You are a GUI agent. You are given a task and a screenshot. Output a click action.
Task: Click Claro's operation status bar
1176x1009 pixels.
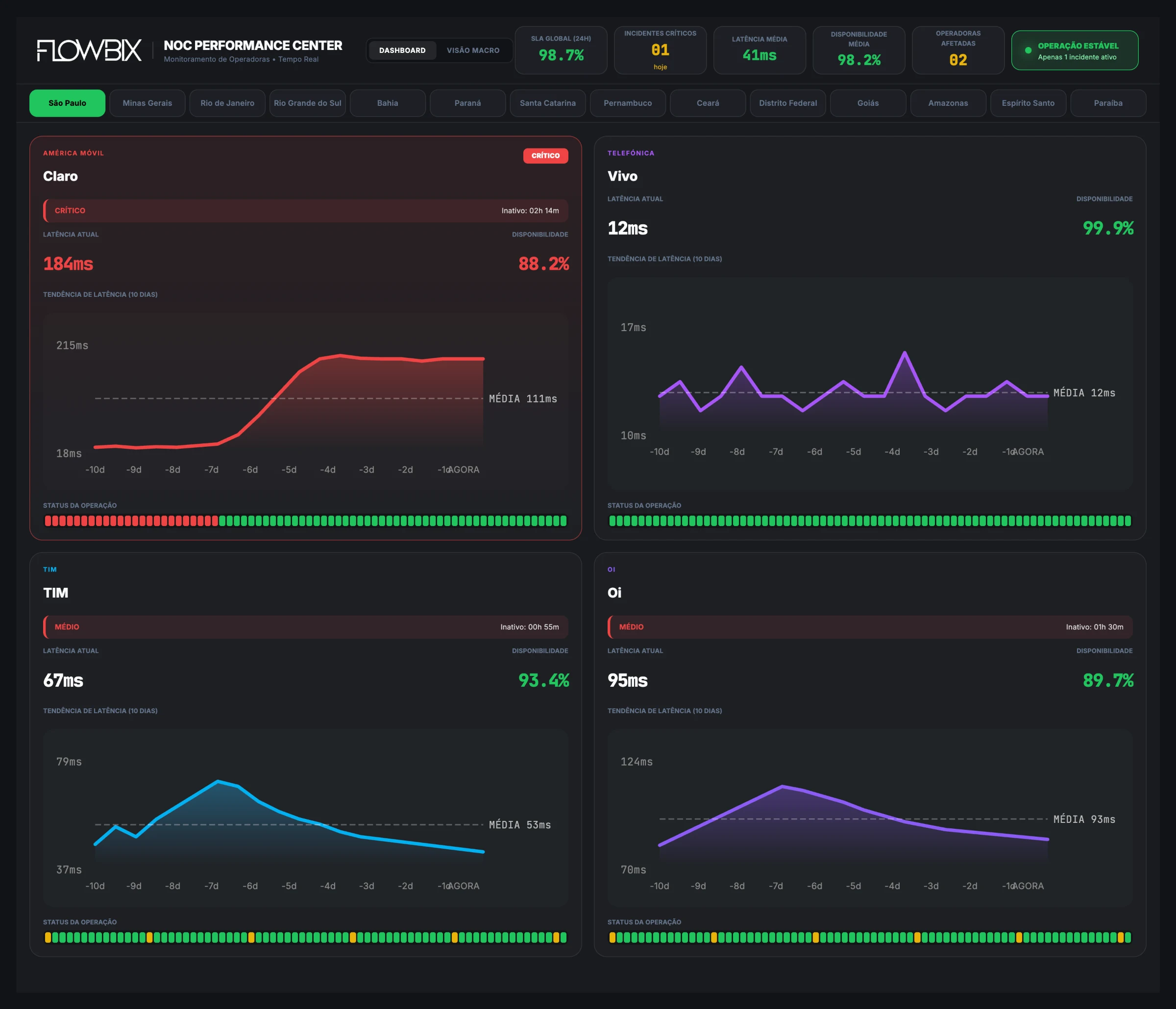point(305,521)
